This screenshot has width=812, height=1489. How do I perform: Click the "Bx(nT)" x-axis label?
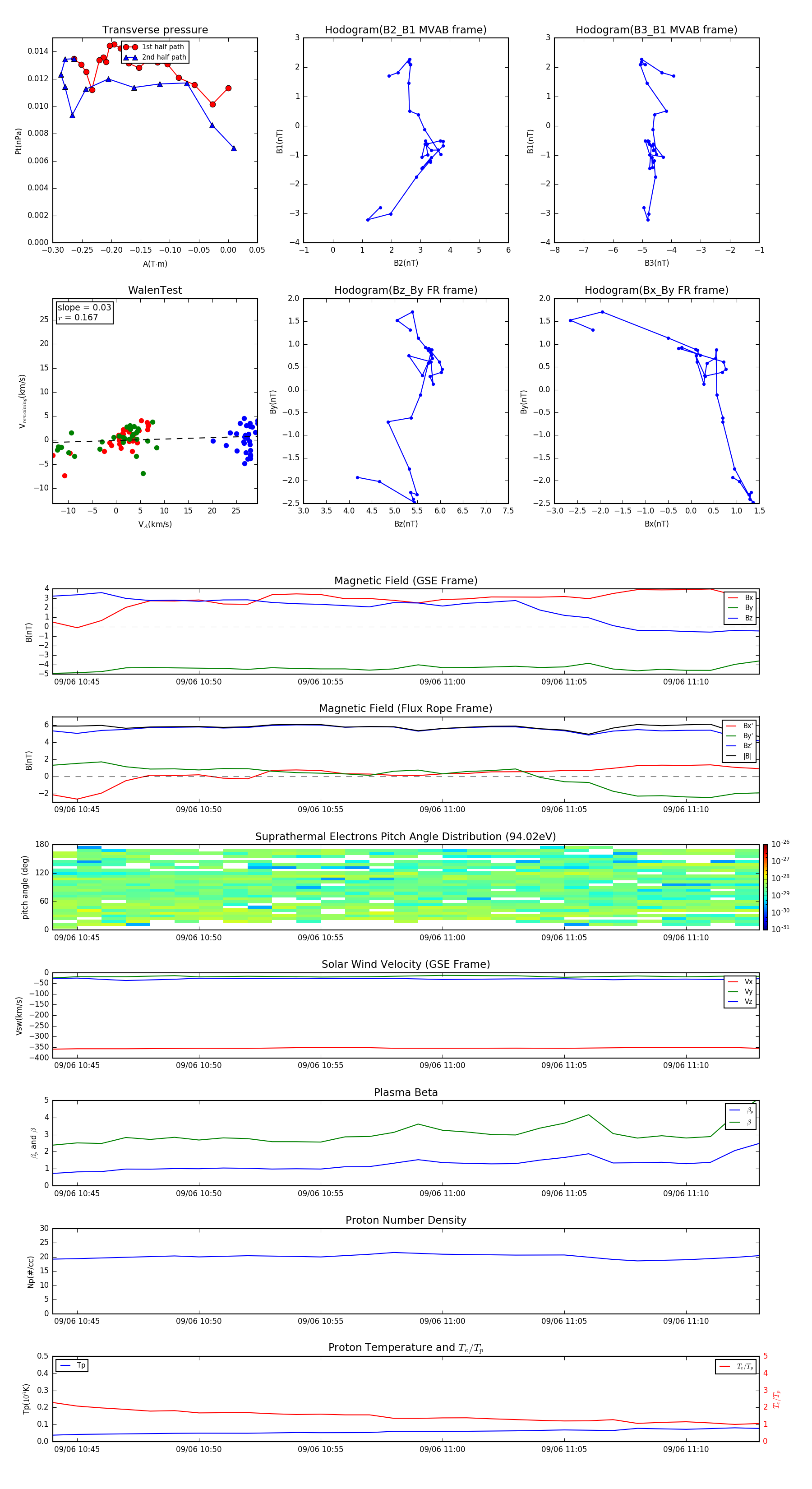click(656, 524)
